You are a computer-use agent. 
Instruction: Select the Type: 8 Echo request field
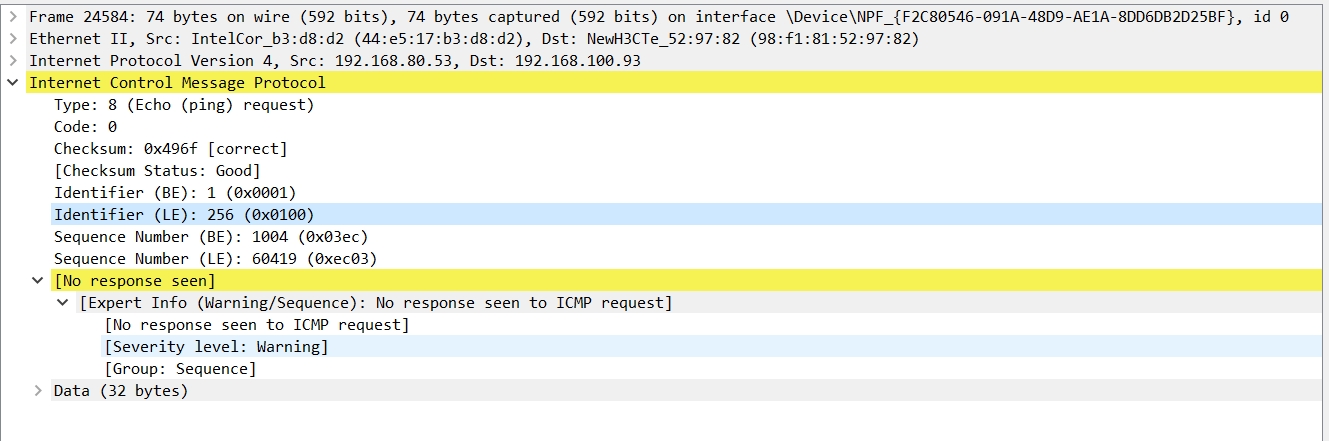[184, 105]
